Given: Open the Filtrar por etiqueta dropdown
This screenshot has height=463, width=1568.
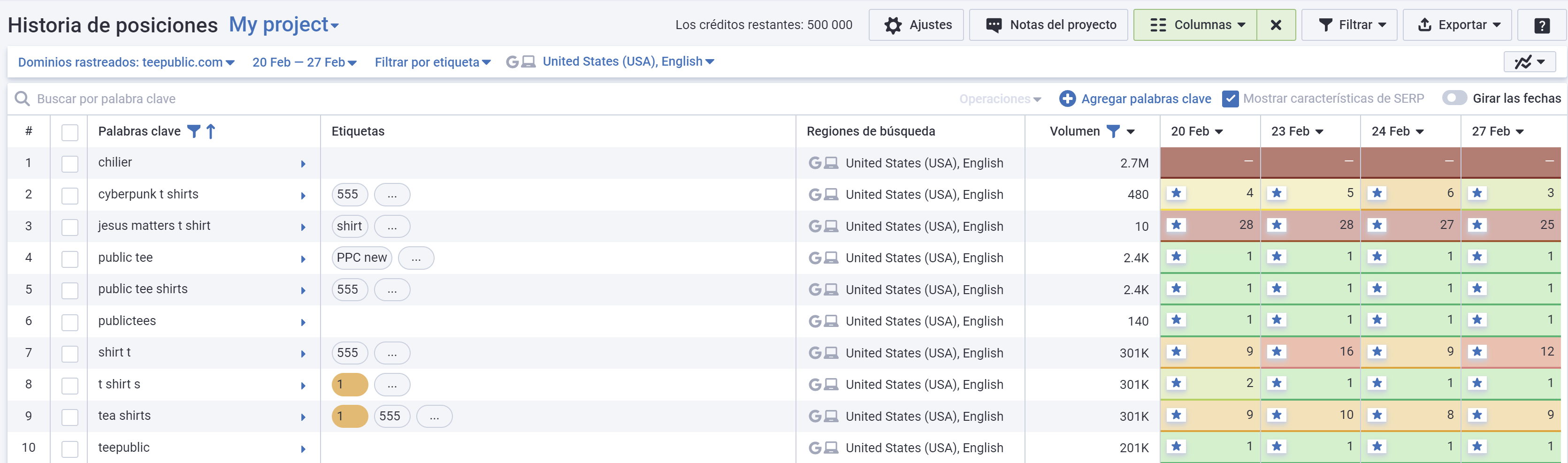Looking at the screenshot, I should [432, 62].
